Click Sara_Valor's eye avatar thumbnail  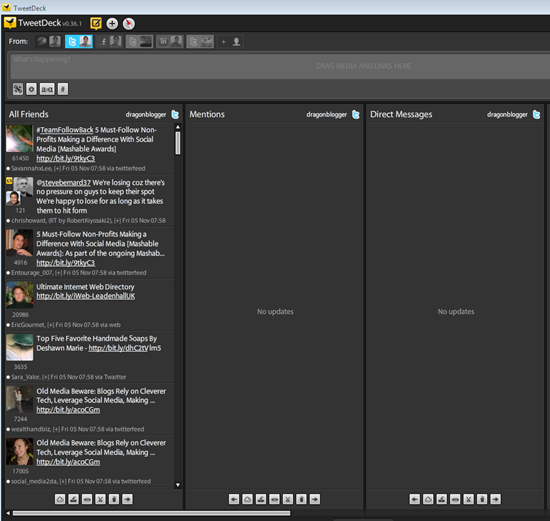tap(20, 347)
